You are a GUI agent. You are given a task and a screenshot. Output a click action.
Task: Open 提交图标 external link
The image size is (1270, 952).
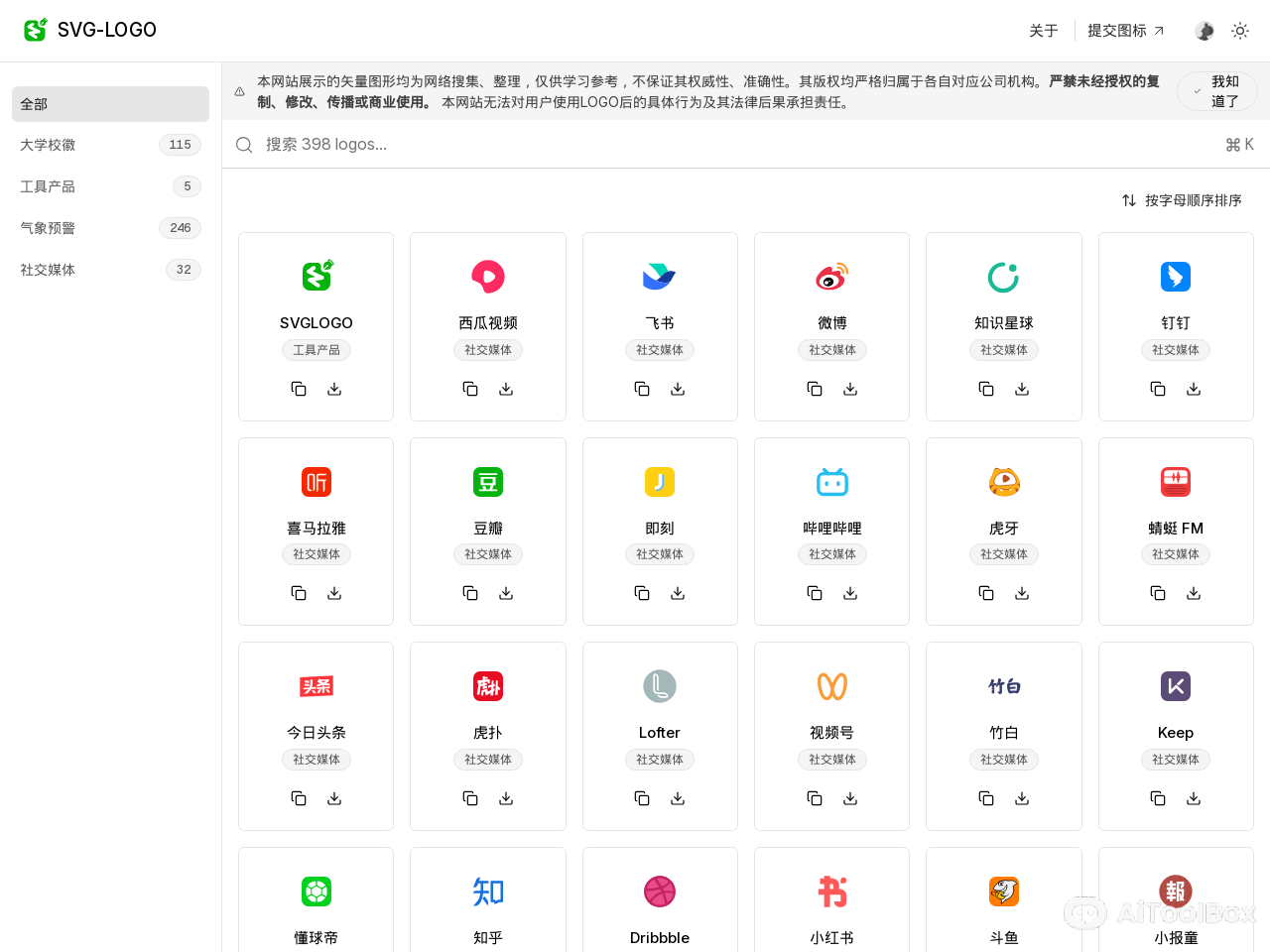click(1126, 31)
